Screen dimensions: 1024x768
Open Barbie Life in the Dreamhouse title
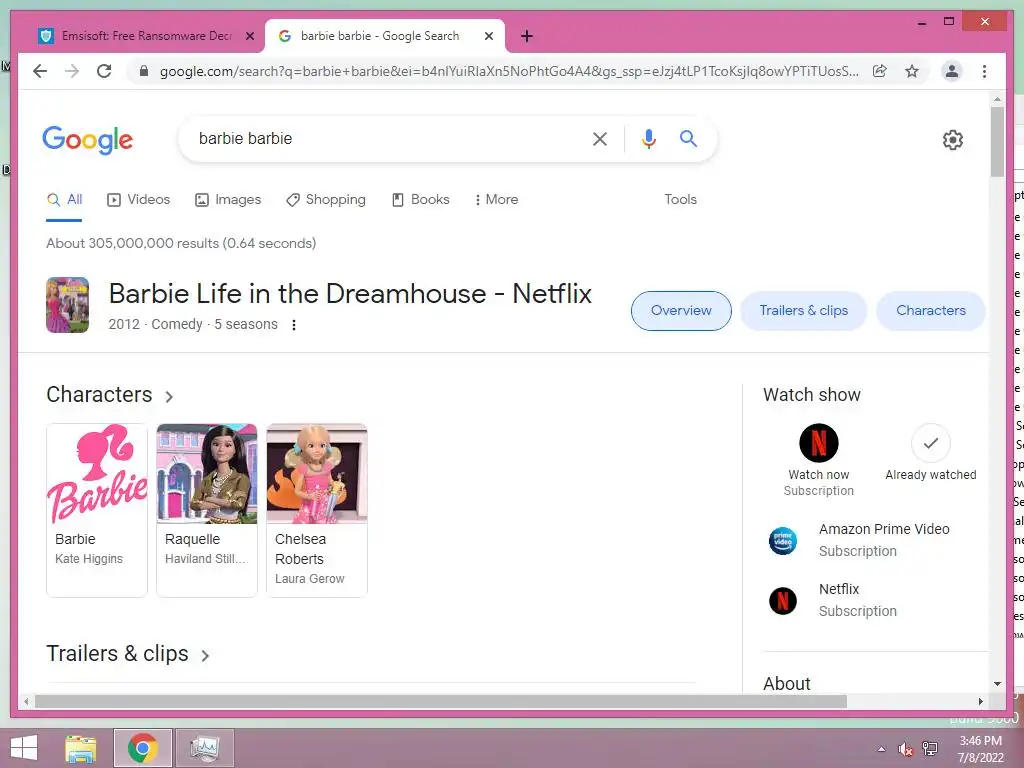pos(350,294)
